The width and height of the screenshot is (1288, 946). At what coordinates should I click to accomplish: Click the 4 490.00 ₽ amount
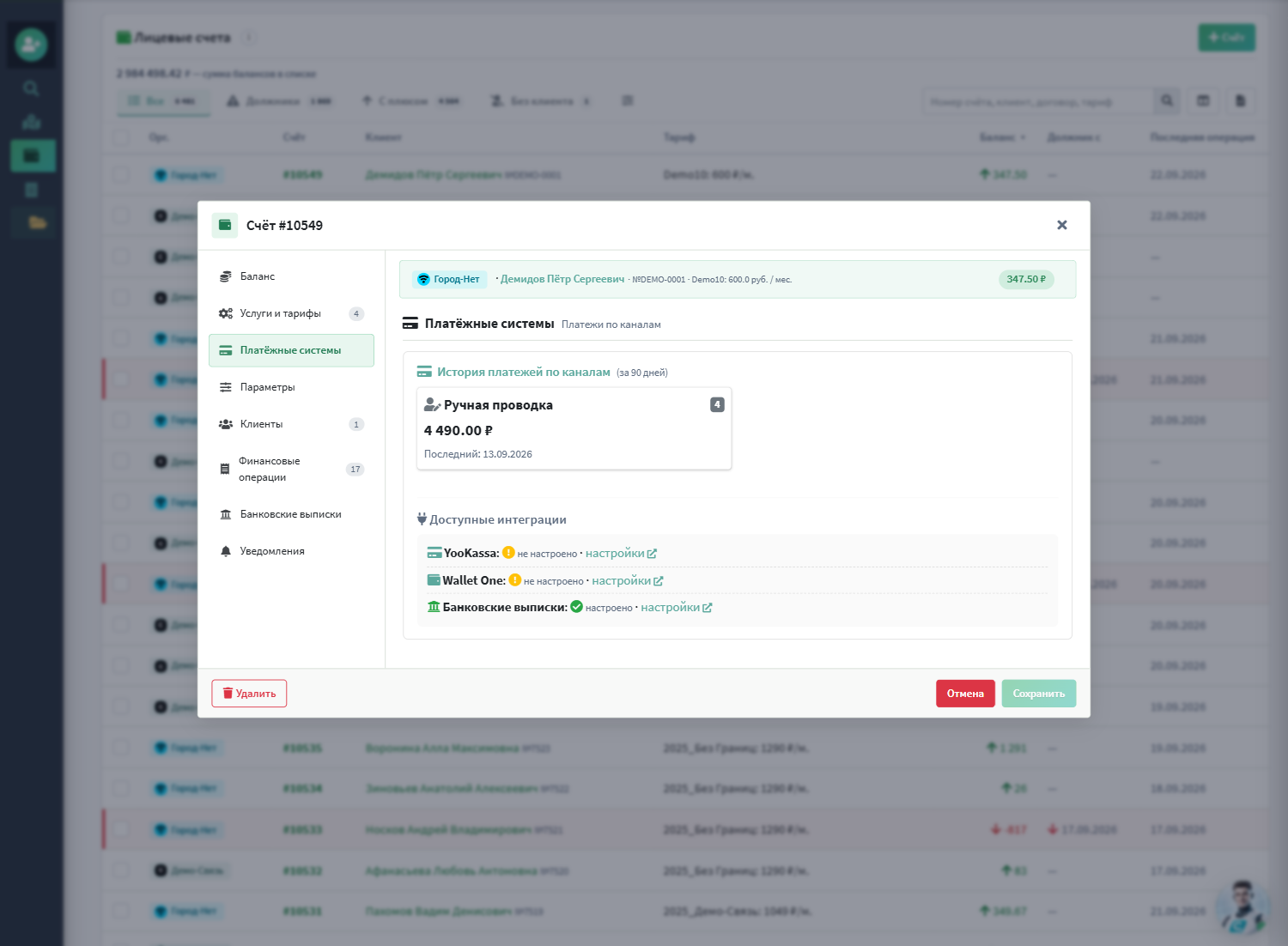pos(459,431)
